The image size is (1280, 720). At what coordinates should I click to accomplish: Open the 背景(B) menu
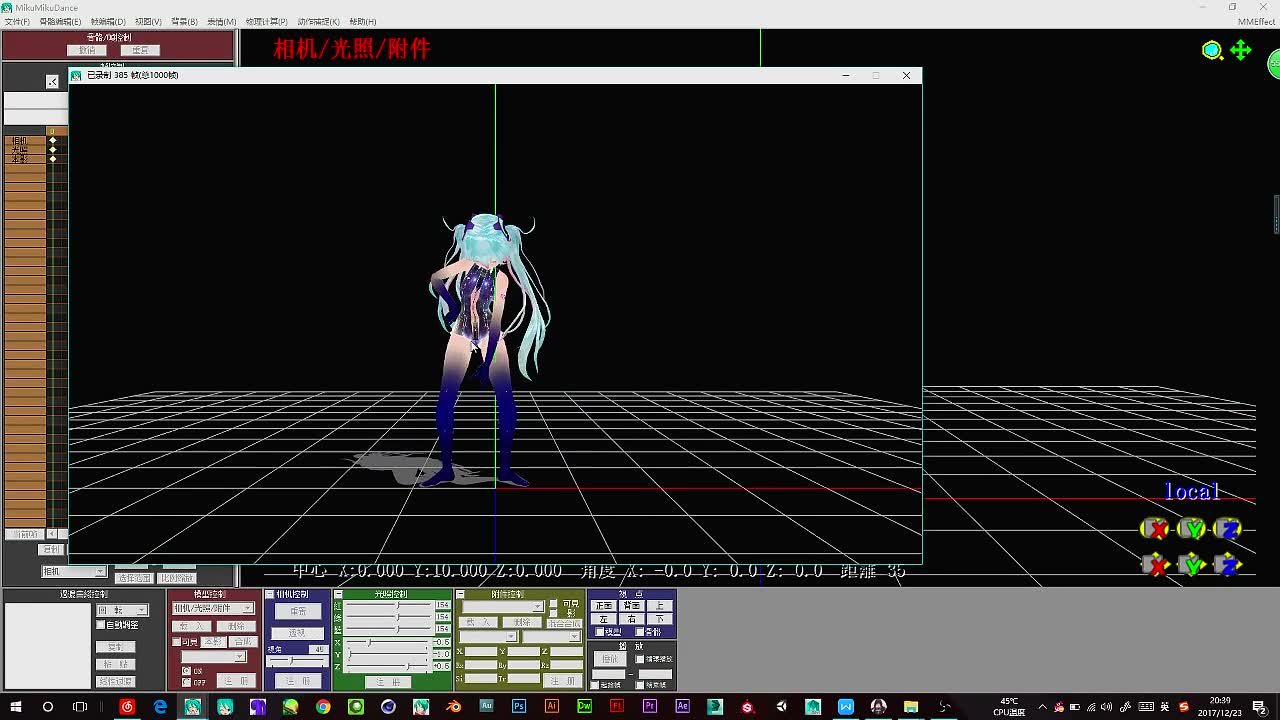click(184, 21)
